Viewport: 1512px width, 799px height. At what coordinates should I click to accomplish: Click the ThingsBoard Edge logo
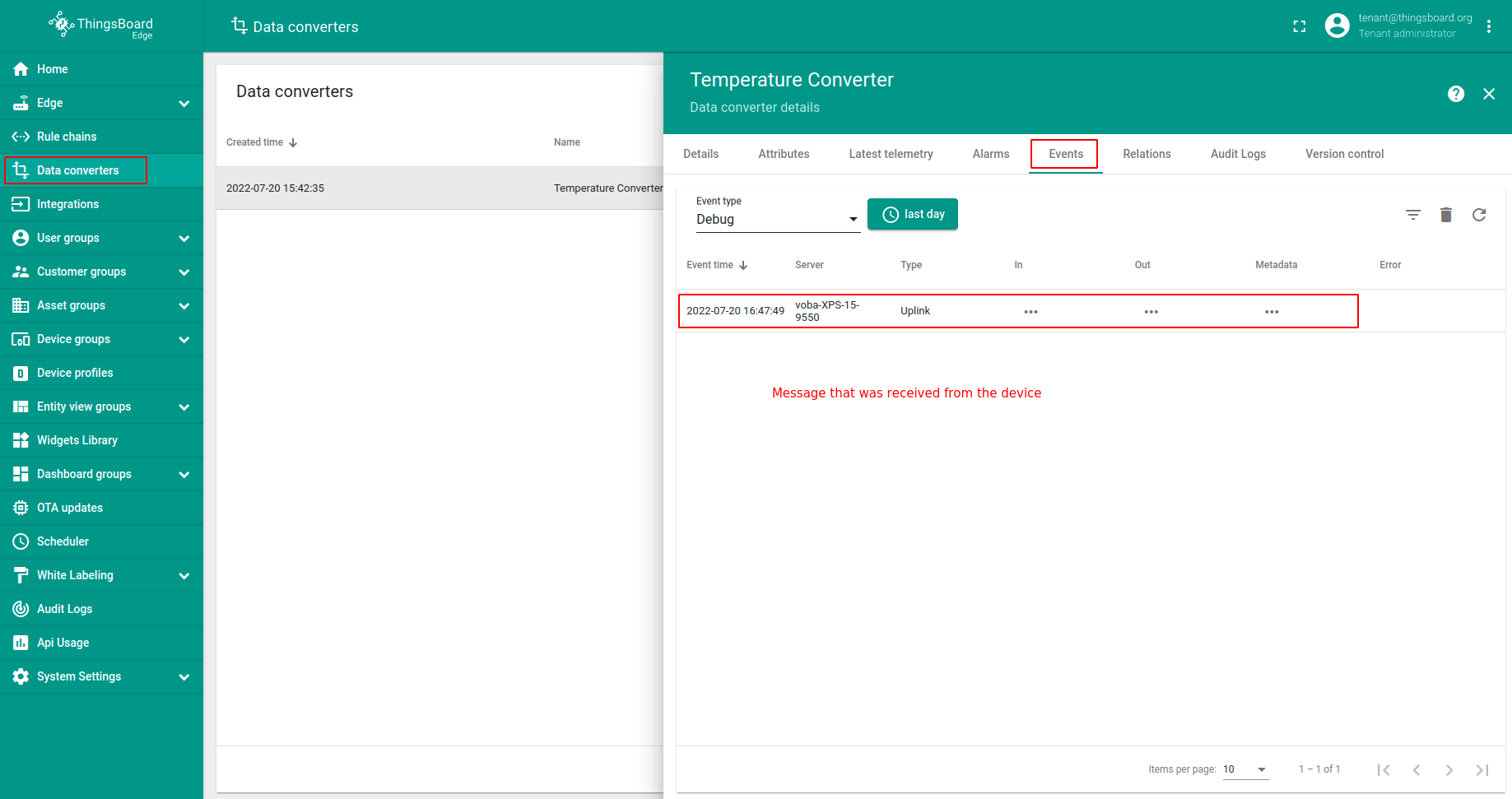101,26
